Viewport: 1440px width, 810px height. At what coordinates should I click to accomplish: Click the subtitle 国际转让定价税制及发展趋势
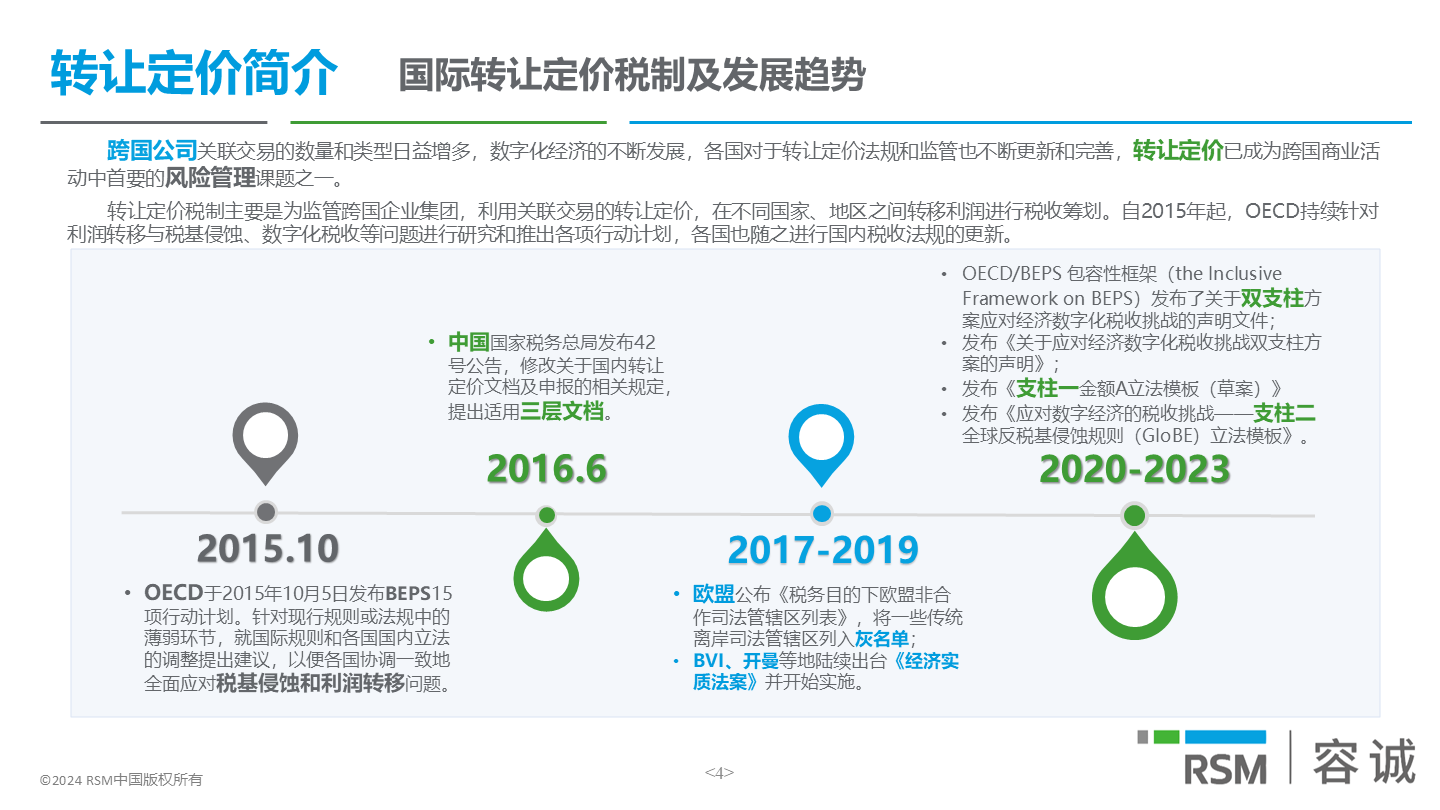pos(631,75)
